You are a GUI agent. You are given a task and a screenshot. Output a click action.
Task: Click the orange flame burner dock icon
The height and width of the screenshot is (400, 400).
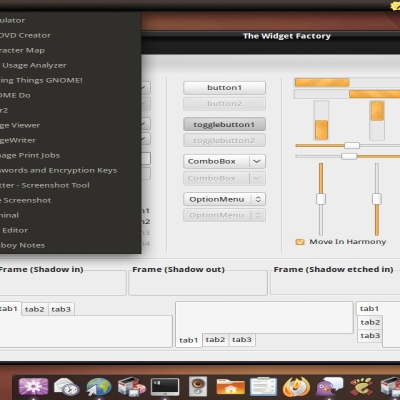pos(296,387)
